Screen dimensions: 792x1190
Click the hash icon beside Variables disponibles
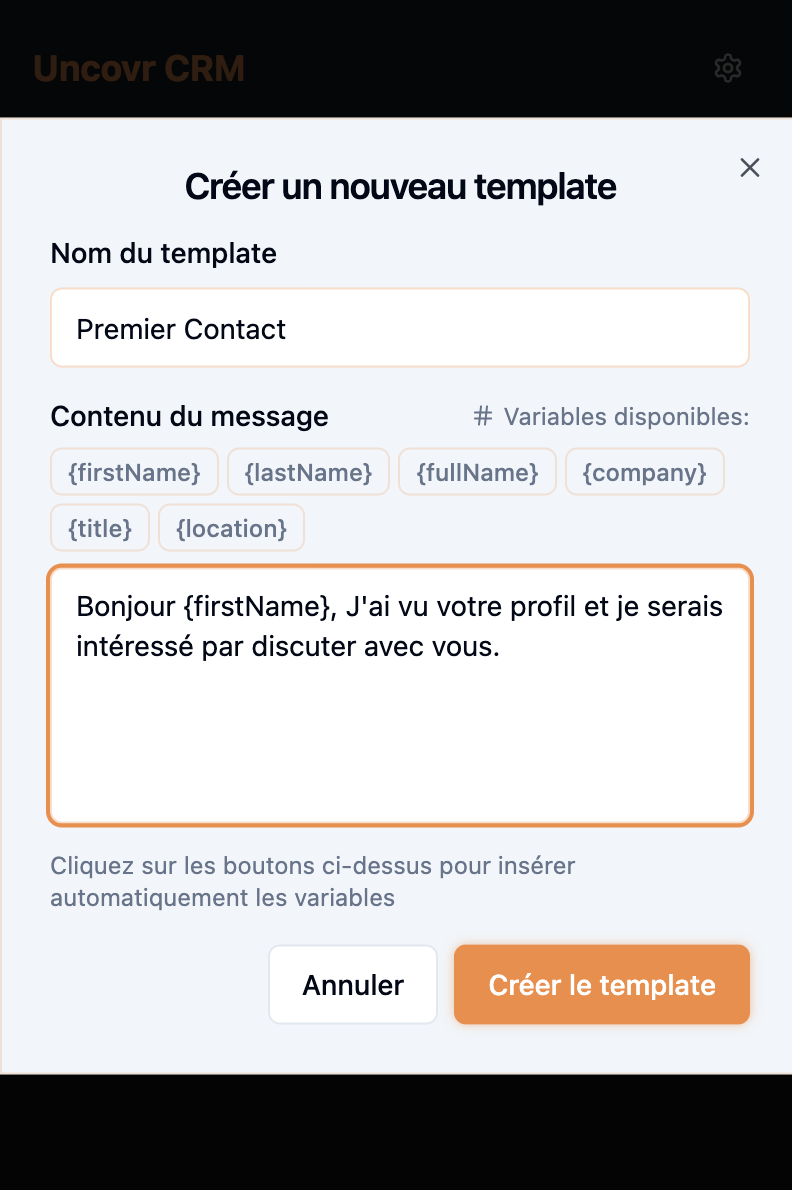coord(483,416)
